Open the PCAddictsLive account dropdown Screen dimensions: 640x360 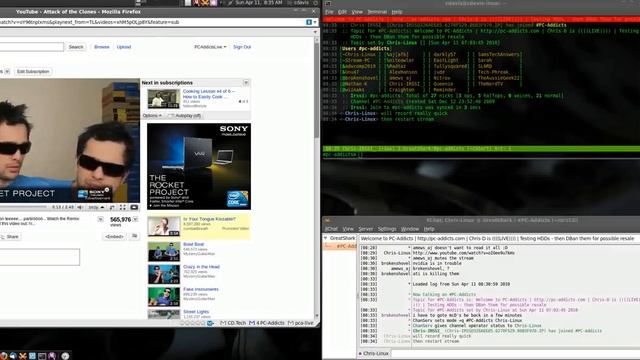point(210,47)
